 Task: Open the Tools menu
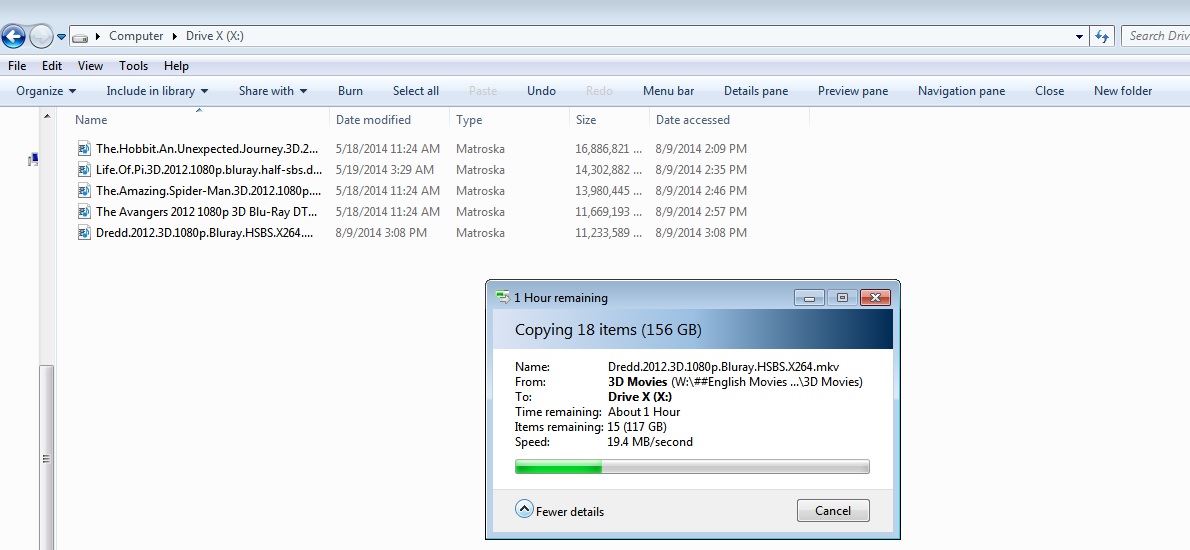point(134,66)
